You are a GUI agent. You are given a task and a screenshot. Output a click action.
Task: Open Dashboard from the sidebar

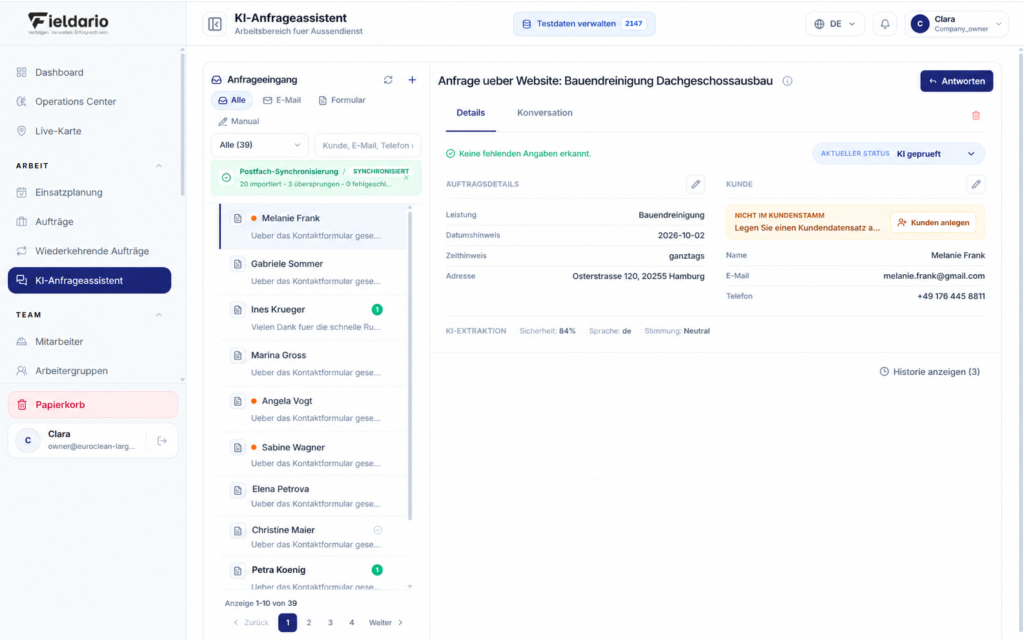pos(89,72)
